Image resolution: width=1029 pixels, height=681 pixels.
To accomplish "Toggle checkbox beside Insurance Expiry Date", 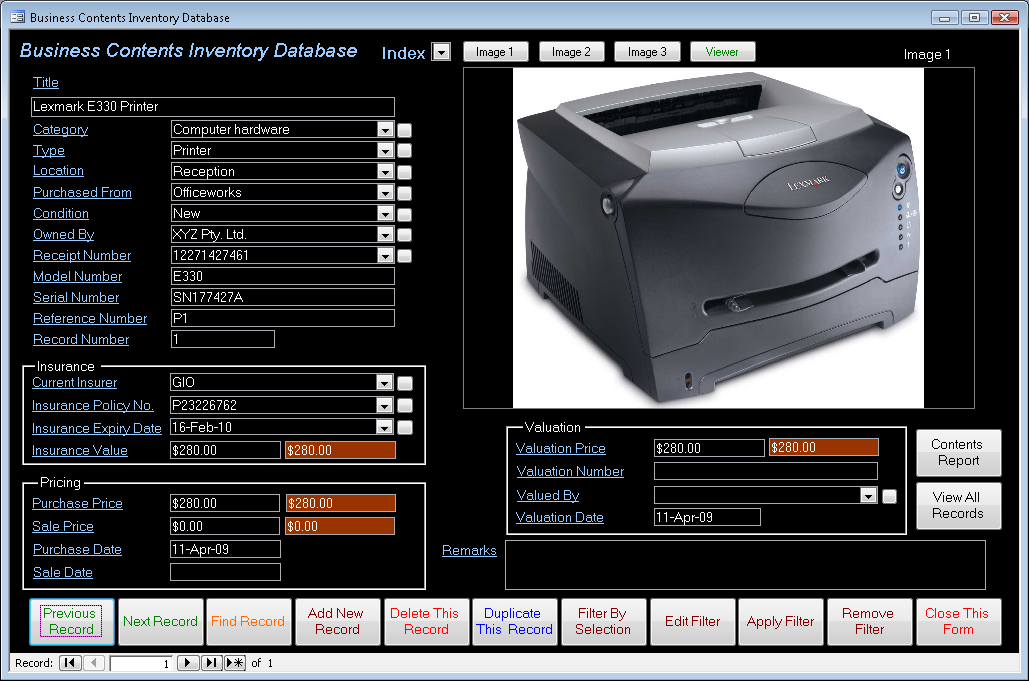I will (405, 428).
